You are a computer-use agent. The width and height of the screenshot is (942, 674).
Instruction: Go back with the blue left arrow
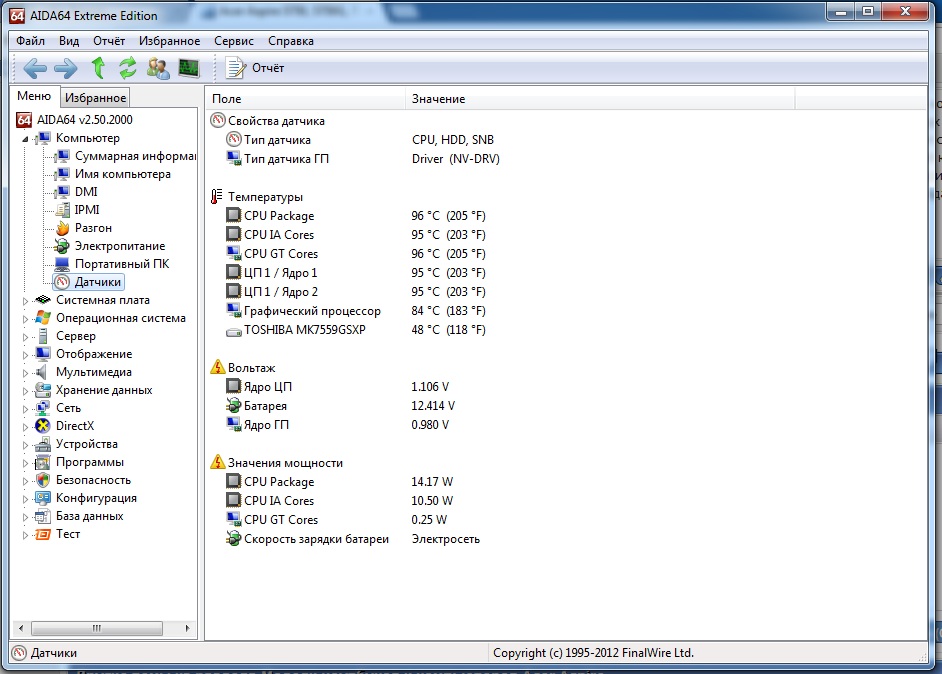pos(35,68)
